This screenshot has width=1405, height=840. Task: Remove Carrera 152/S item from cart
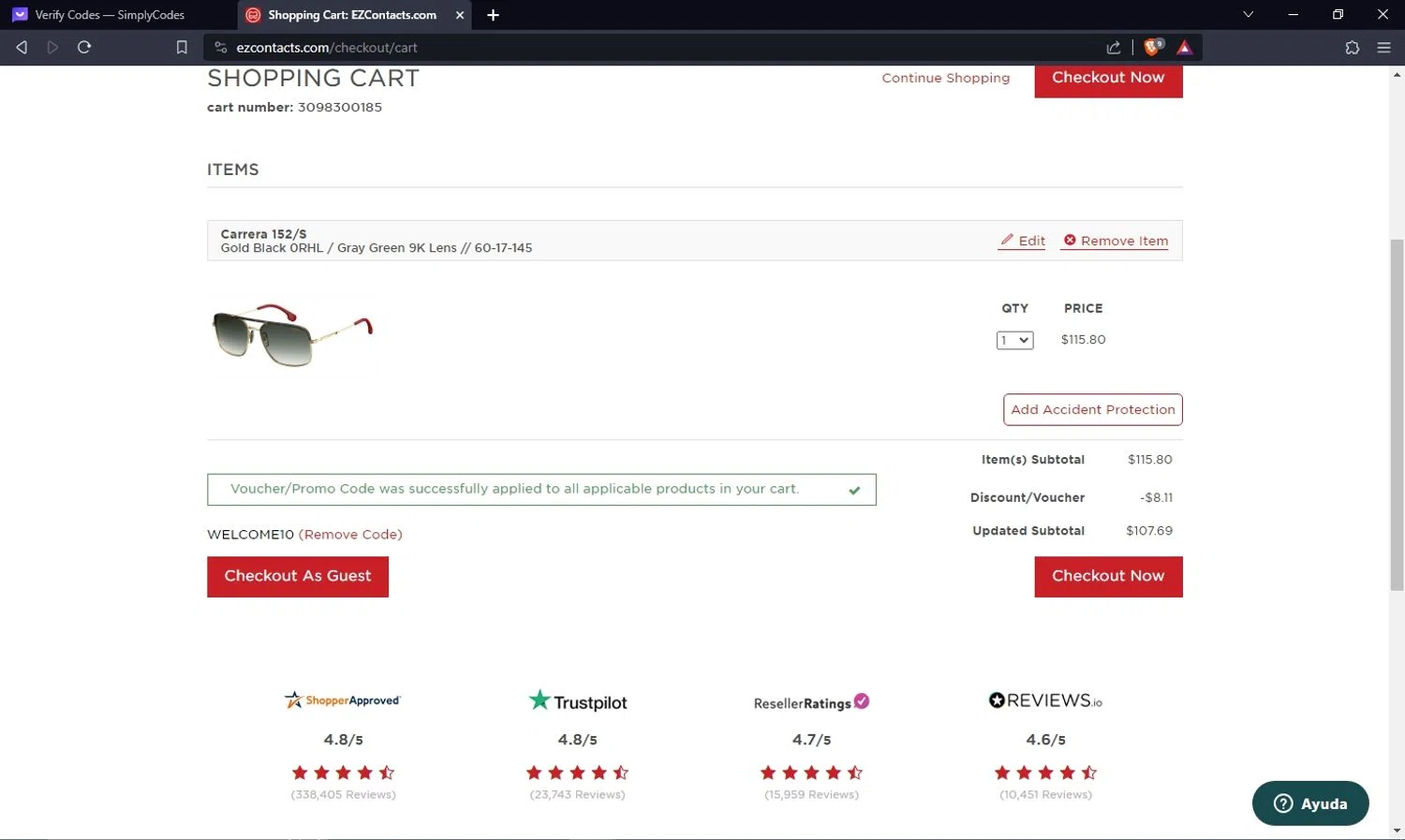coord(1115,241)
